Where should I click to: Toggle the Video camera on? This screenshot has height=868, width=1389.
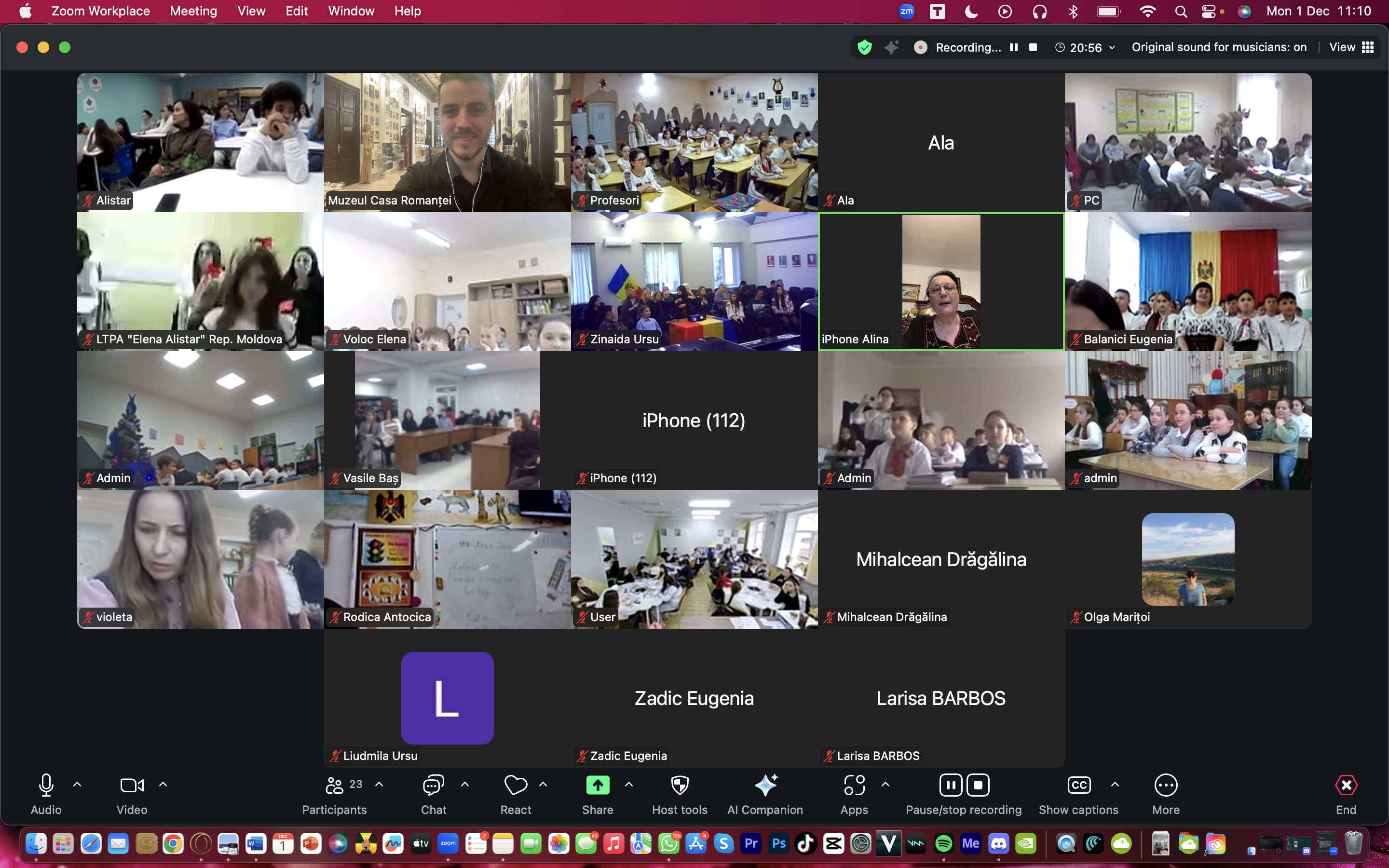[x=132, y=786]
